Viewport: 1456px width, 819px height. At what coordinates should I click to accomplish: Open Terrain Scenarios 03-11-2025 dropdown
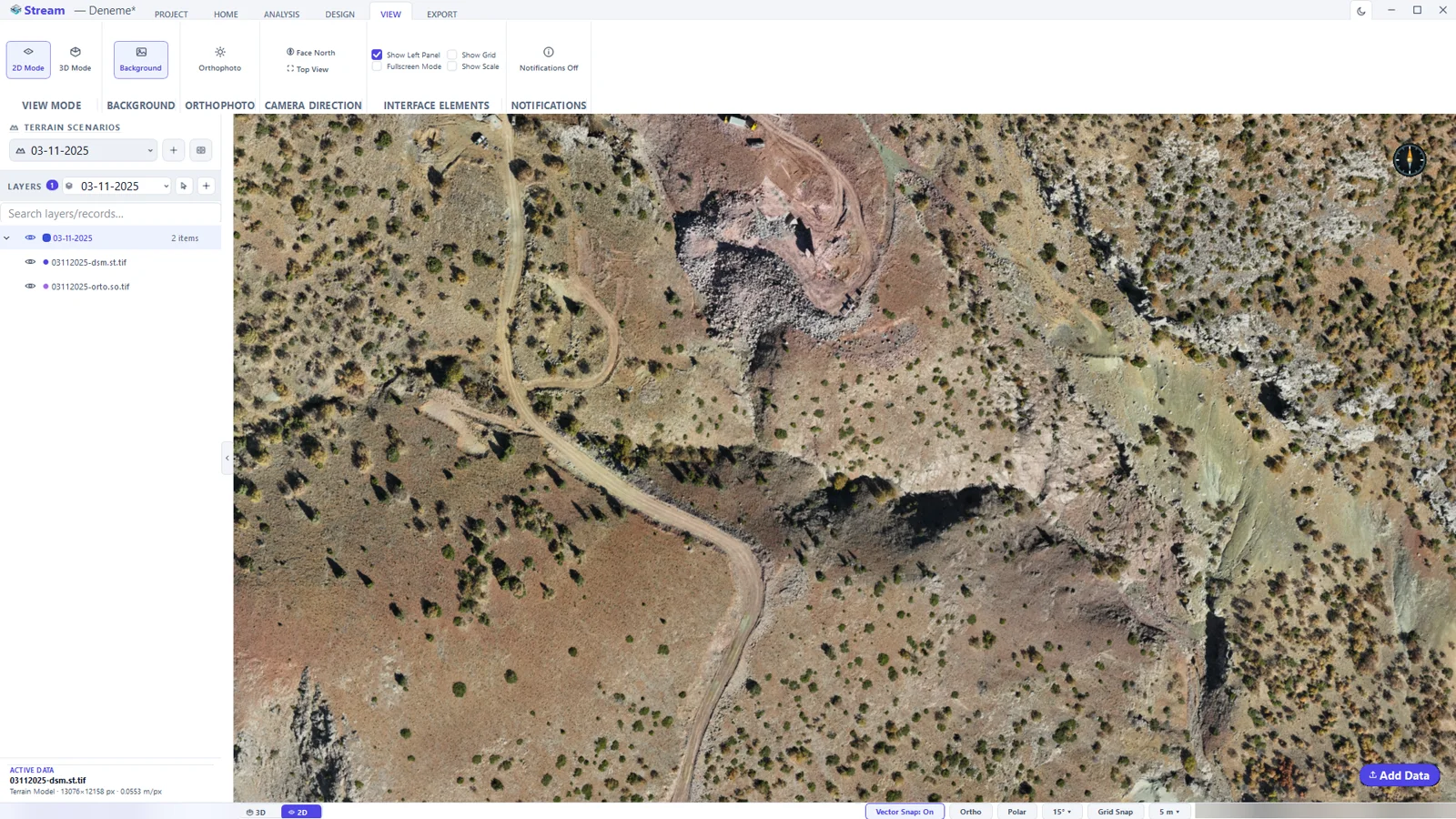(x=84, y=150)
